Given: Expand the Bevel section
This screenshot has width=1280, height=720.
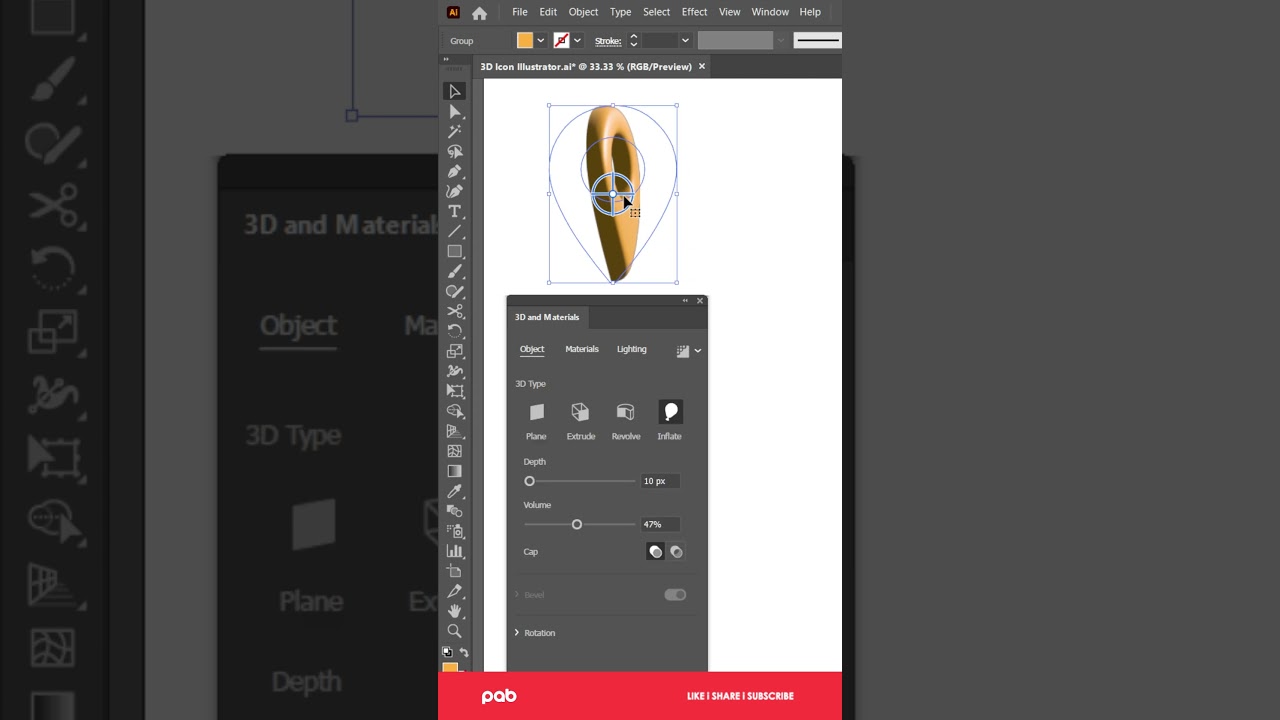Looking at the screenshot, I should (517, 595).
